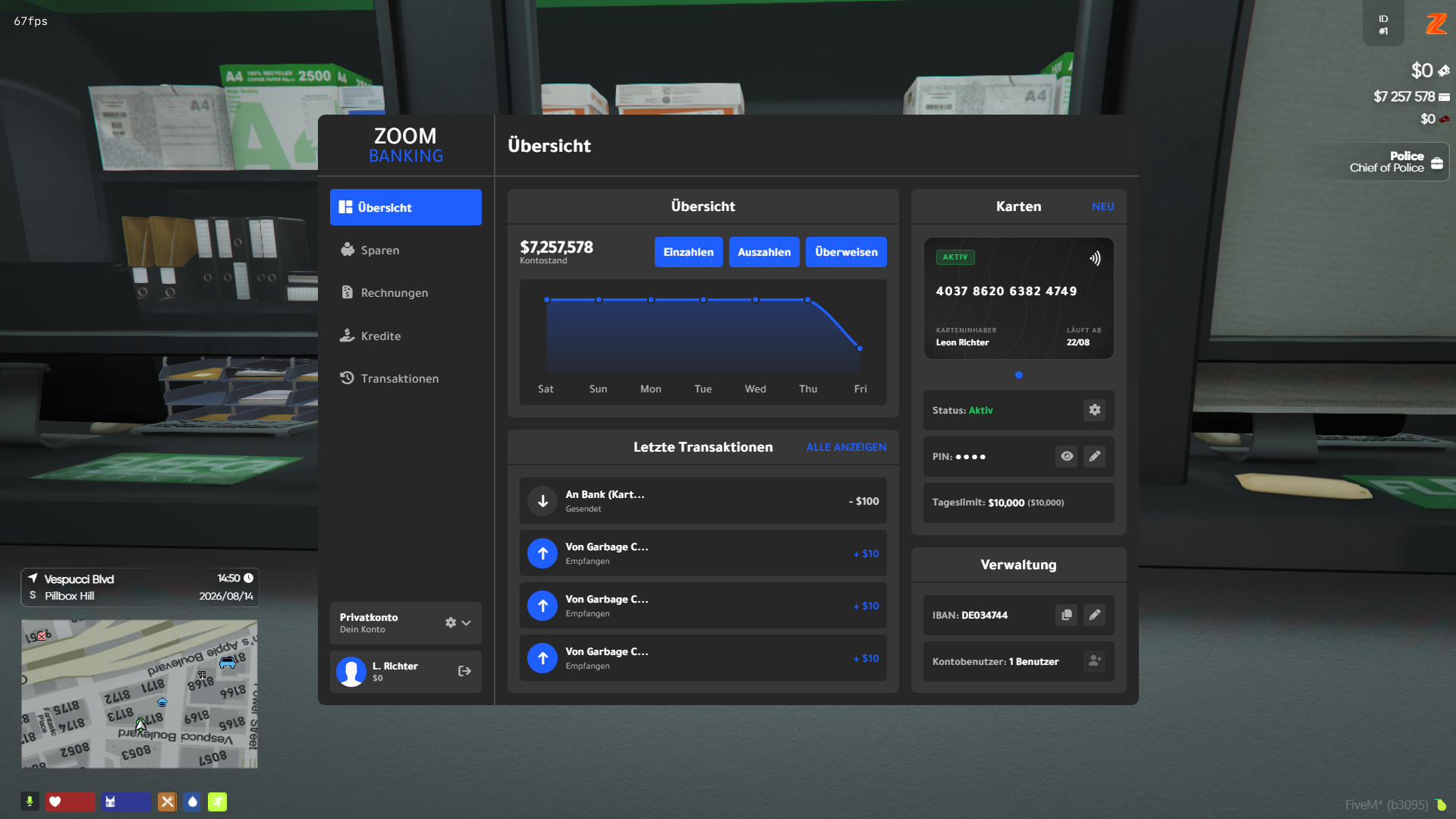
Task: Add an account user under Kontobenutzer
Action: pos(1094,661)
